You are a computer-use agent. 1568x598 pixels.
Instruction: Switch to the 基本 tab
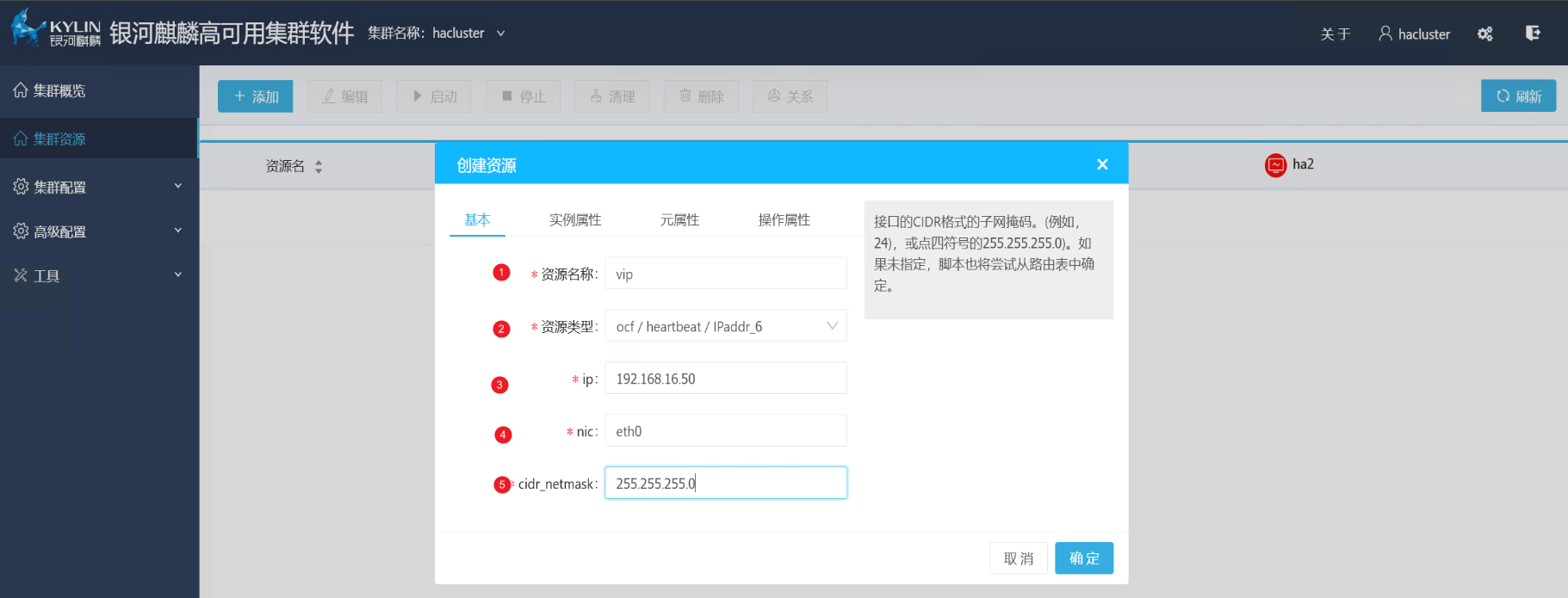(477, 219)
